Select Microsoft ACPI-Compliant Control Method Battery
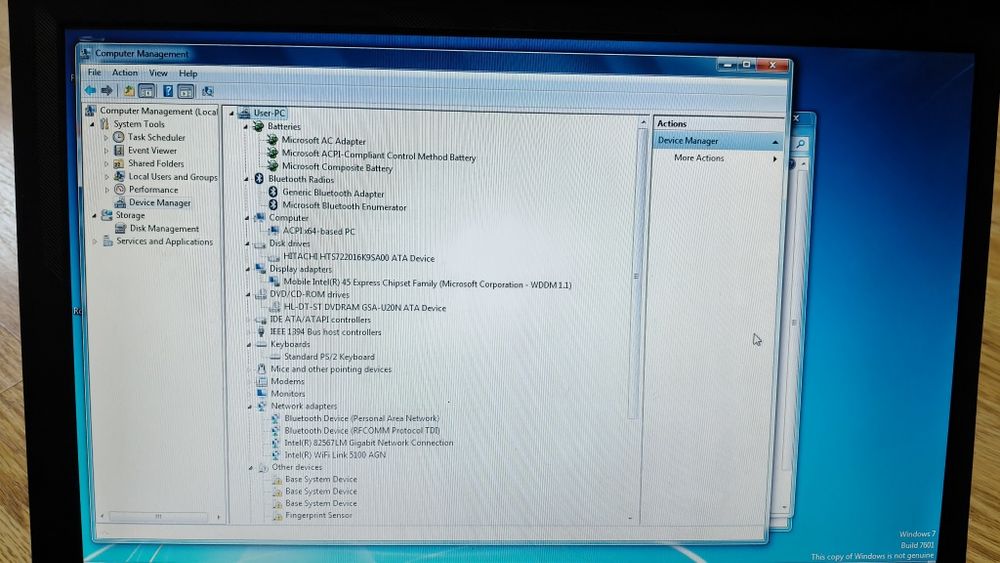Image resolution: width=1000 pixels, height=563 pixels. pos(379,155)
